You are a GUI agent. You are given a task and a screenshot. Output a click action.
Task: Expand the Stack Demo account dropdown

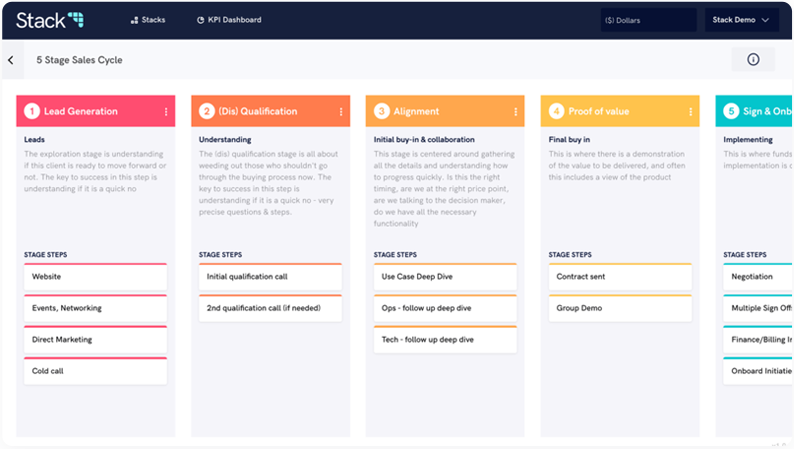(x=741, y=20)
